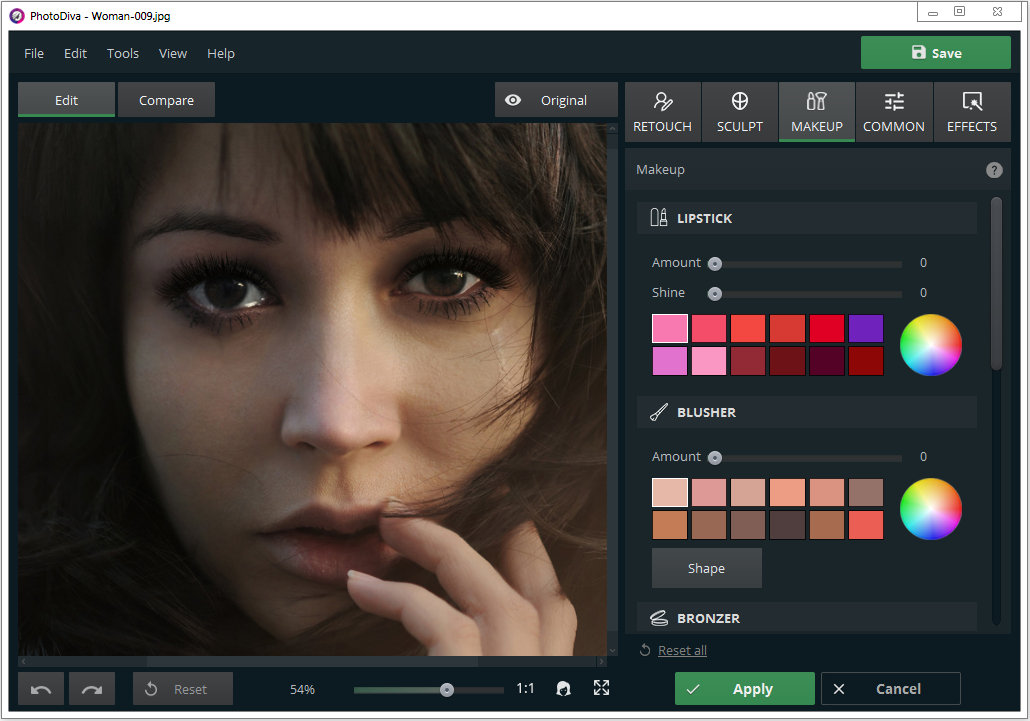Pick the darkest burgundy lipstick swatch
The image size is (1030, 721).
(826, 360)
